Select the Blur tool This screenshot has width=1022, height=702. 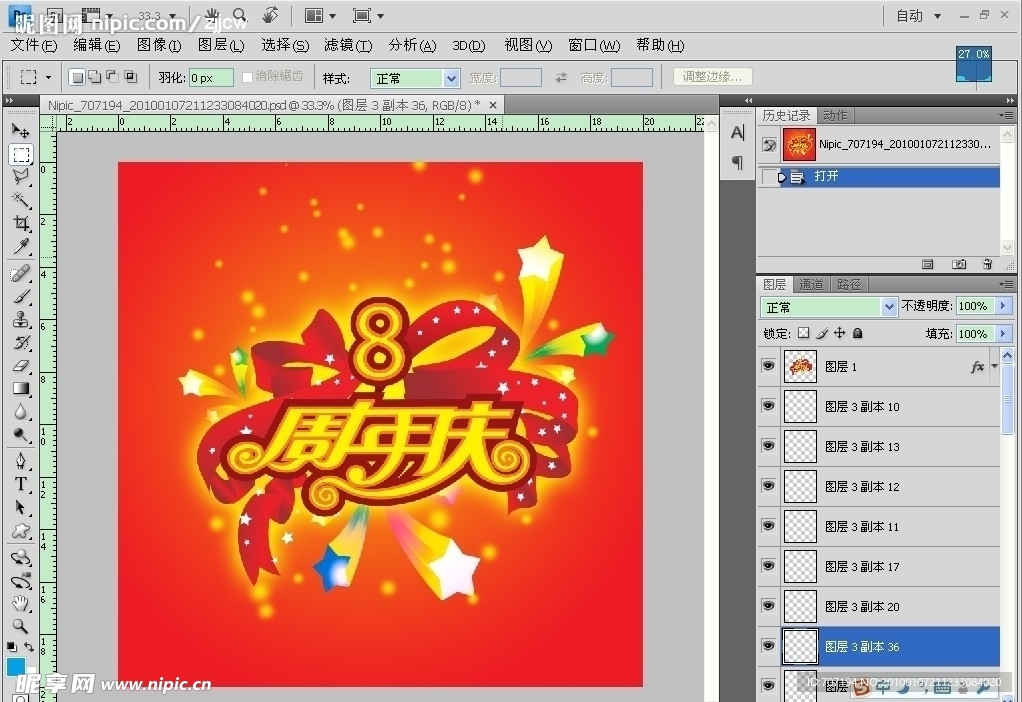tap(21, 412)
